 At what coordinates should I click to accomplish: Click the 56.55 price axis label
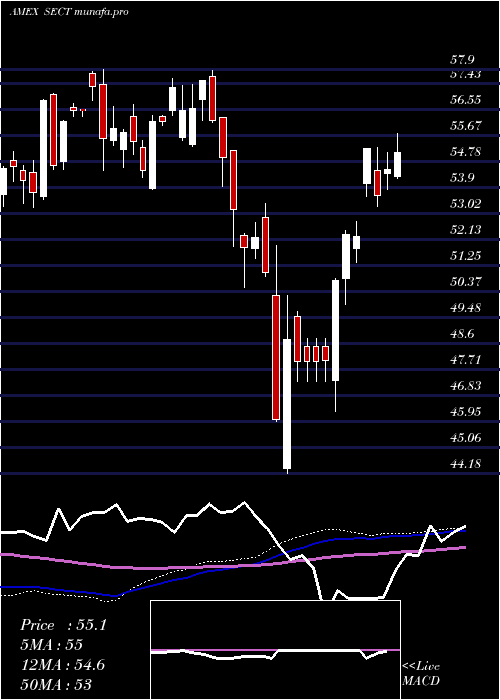point(466,99)
